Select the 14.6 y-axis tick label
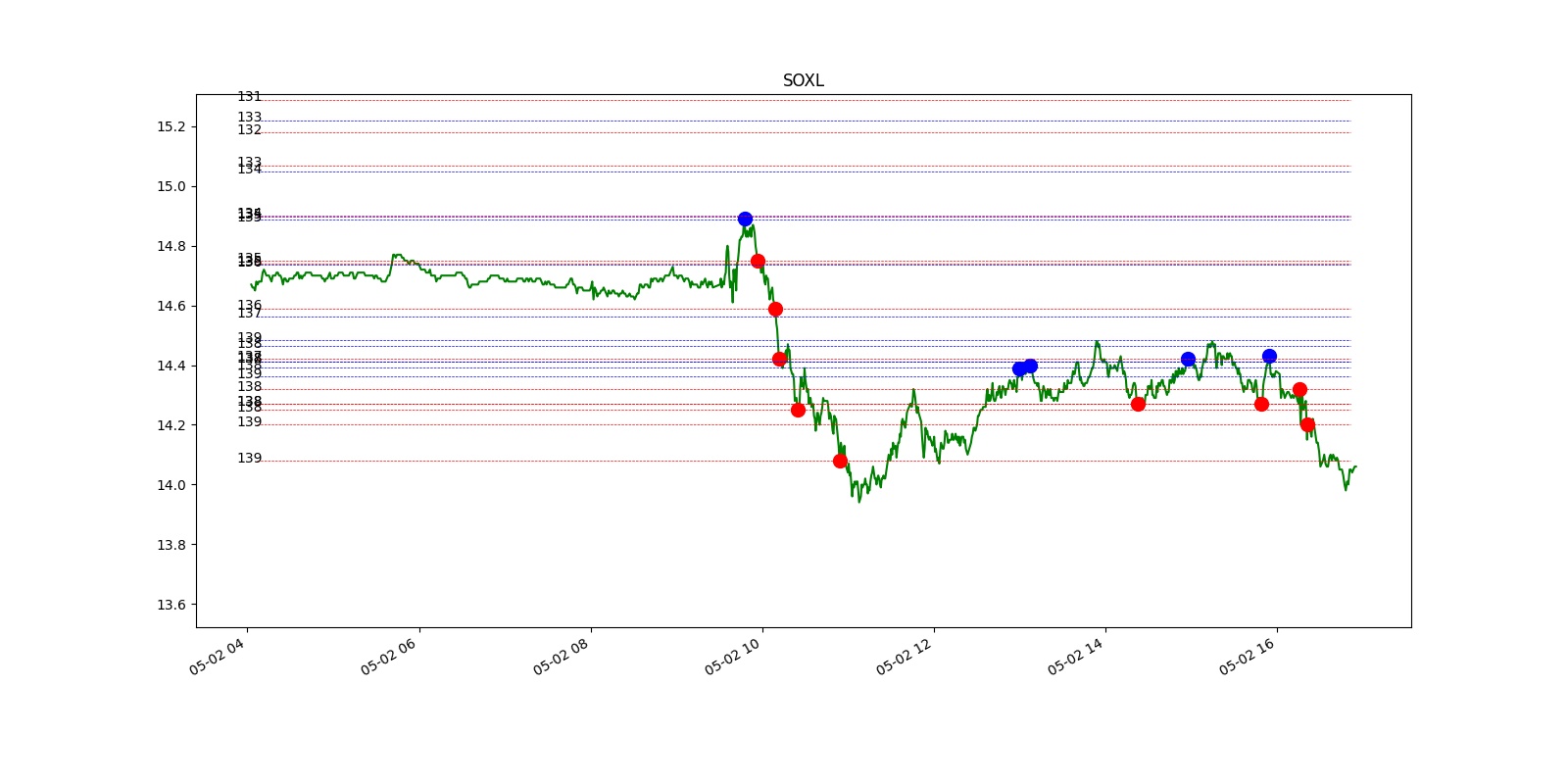This screenshot has height=784, width=1568. click(x=171, y=307)
